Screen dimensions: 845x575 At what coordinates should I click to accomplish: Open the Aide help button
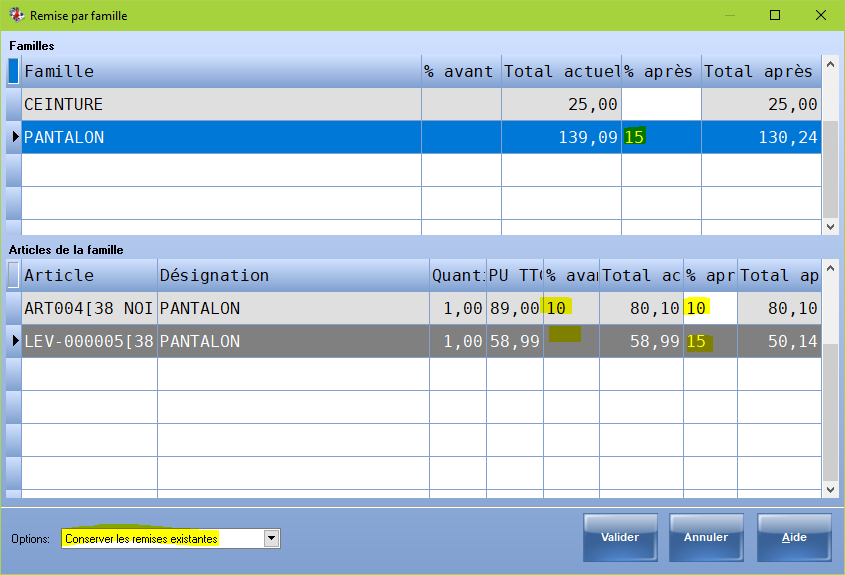pos(794,538)
